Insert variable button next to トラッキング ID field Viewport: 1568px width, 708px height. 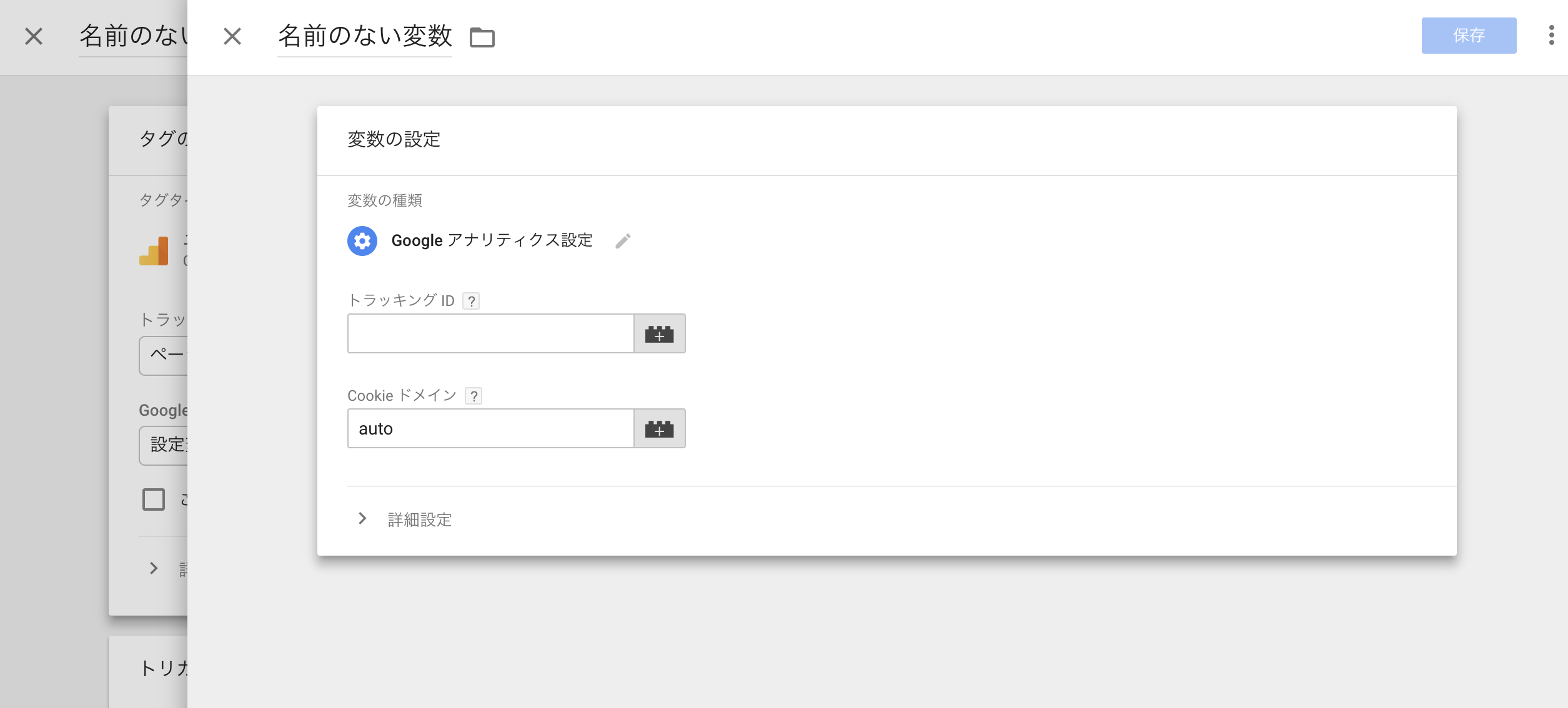pos(660,333)
